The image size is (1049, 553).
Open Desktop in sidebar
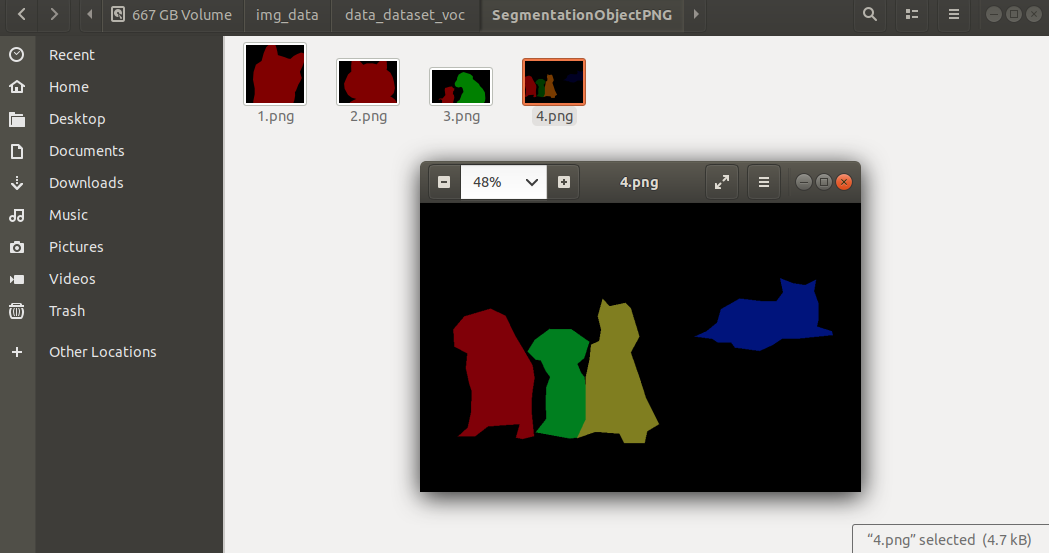click(77, 119)
